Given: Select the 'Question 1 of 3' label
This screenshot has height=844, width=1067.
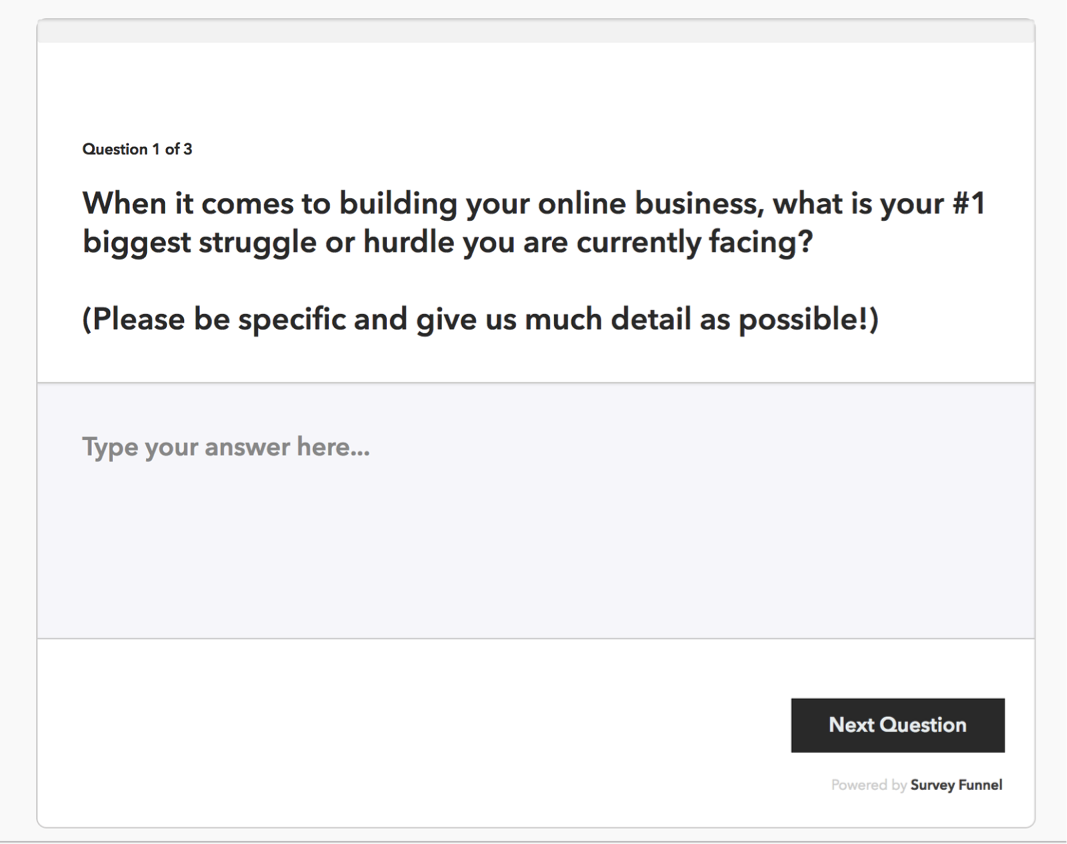Looking at the screenshot, I should coord(137,149).
